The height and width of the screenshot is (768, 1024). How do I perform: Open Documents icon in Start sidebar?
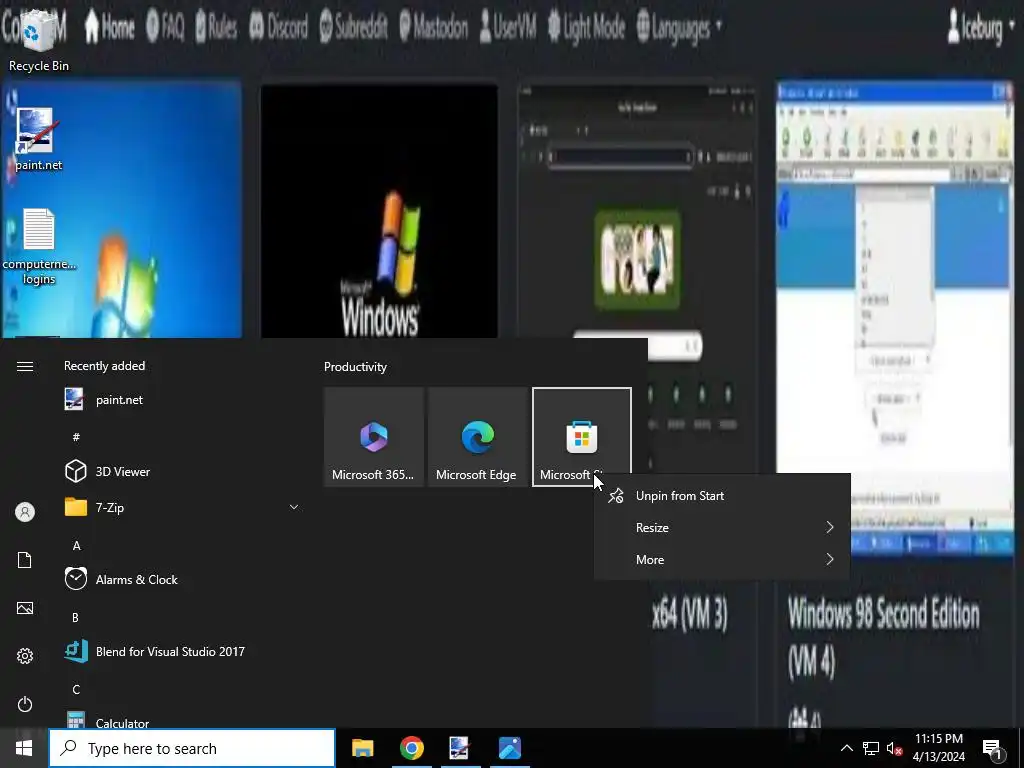click(25, 560)
